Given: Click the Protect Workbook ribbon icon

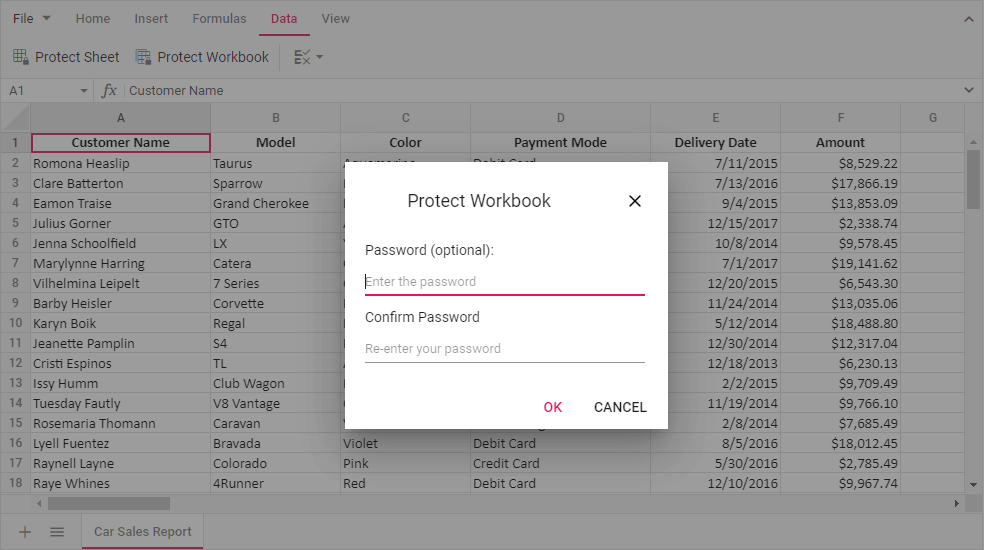Looking at the screenshot, I should tap(143, 57).
